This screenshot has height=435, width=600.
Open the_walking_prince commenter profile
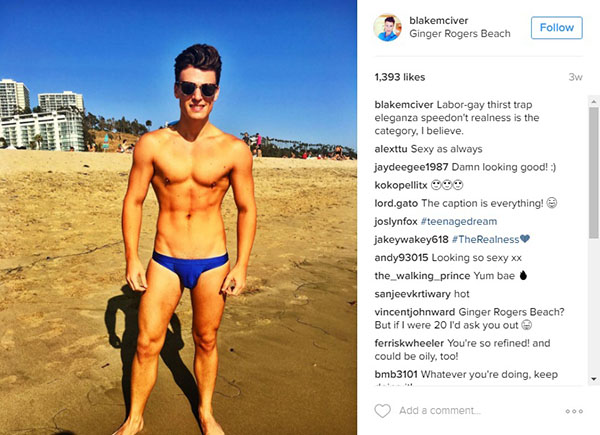[x=422, y=276]
